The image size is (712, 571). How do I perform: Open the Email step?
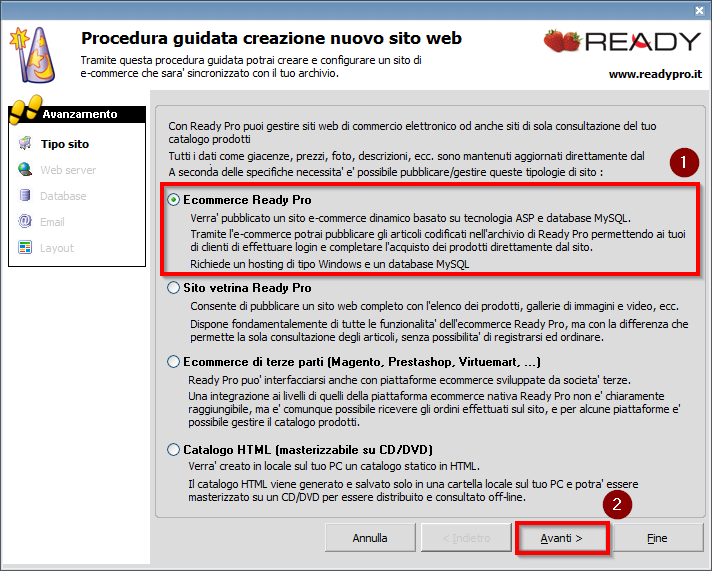click(x=52, y=222)
